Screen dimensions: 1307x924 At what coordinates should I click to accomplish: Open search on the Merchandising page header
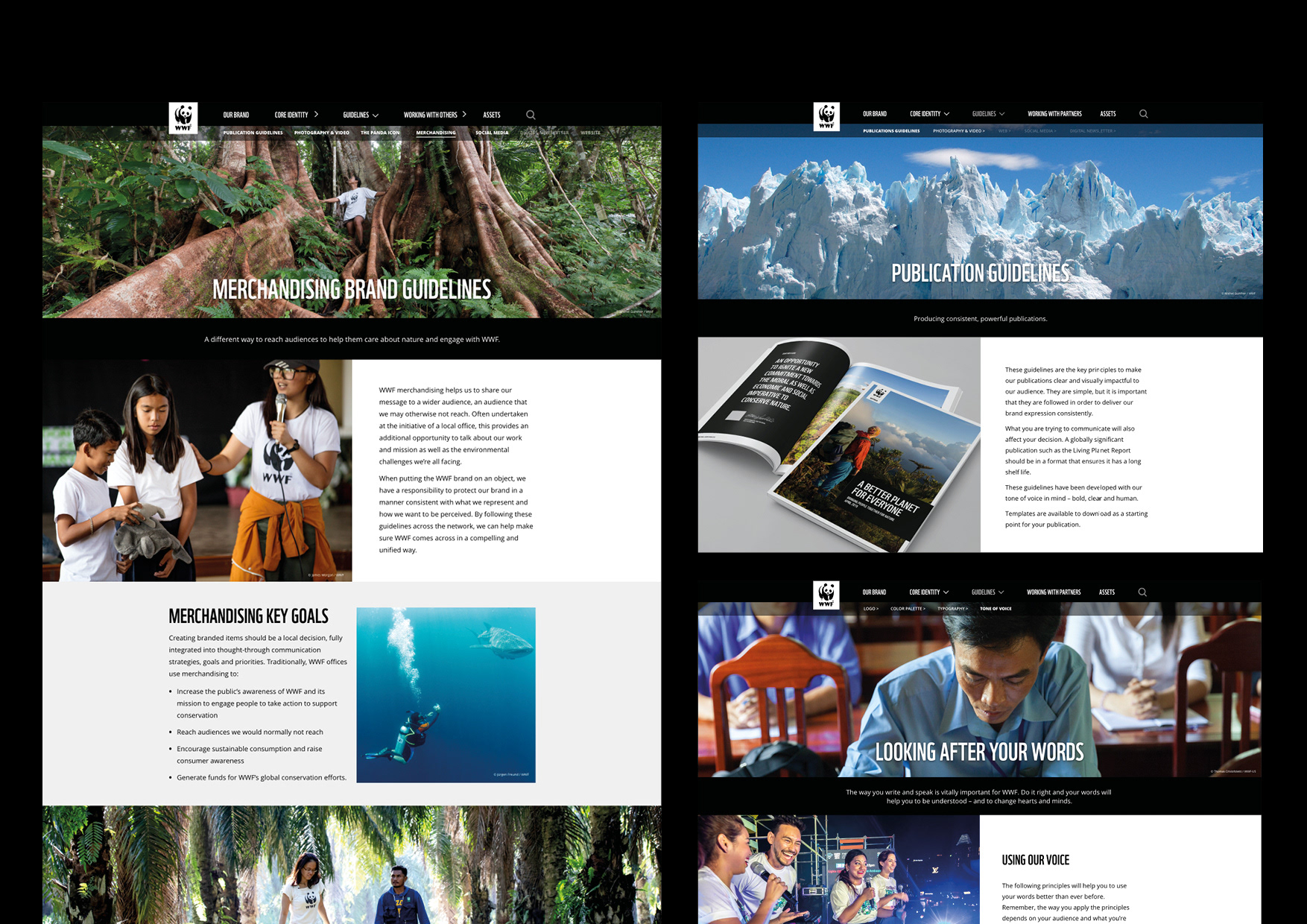tap(531, 115)
